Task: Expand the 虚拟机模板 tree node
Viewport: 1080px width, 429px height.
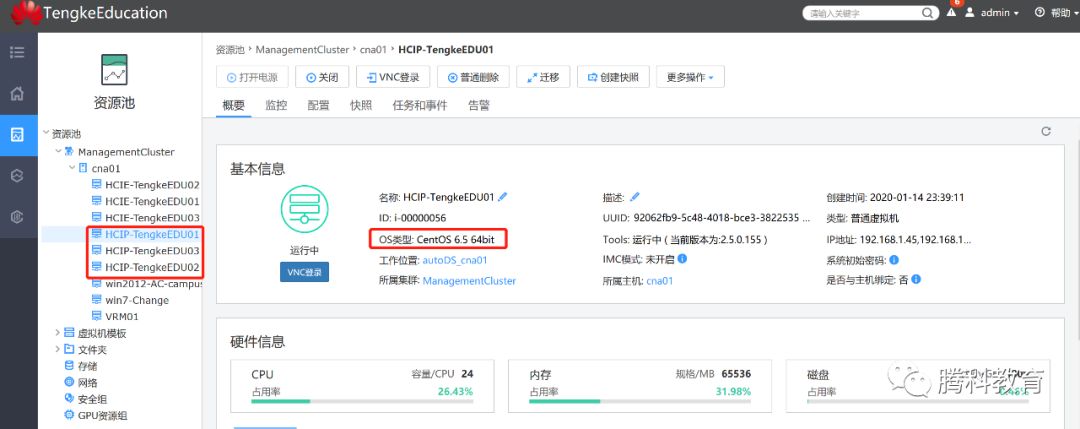Action: point(58,333)
